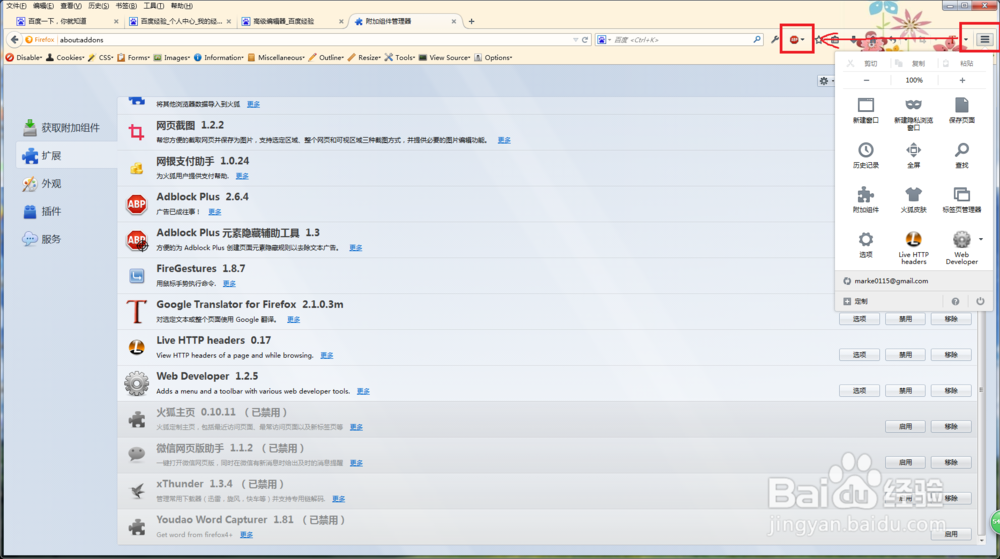Screen dimensions: 1000x559
Task: Open add-ons manager gear tools menu
Action: [826, 81]
